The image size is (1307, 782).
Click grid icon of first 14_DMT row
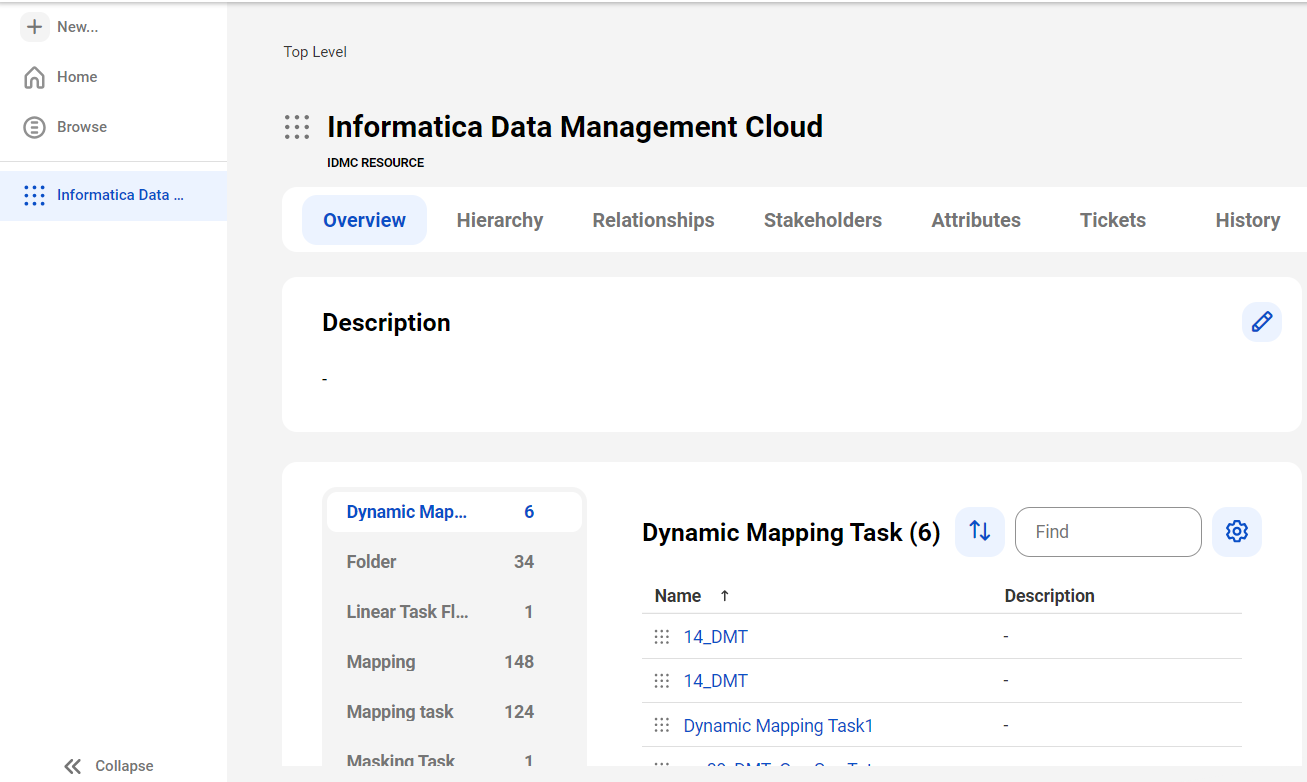662,637
